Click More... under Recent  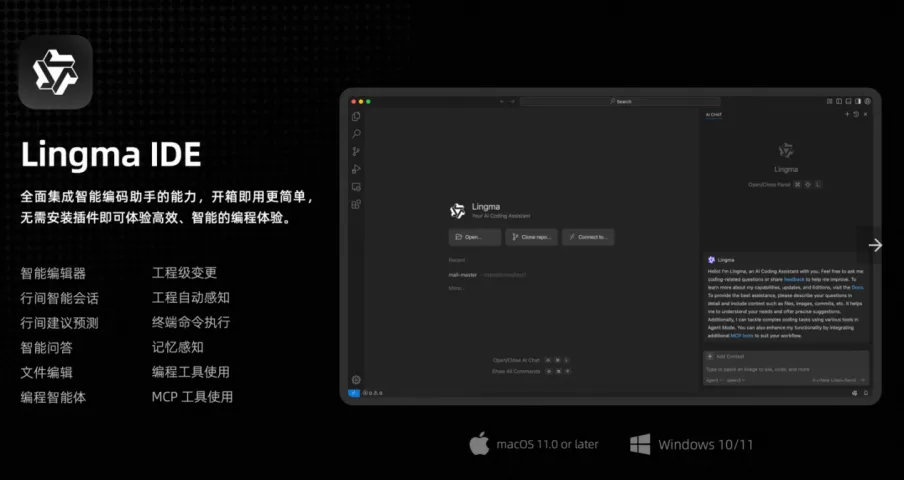(x=455, y=288)
